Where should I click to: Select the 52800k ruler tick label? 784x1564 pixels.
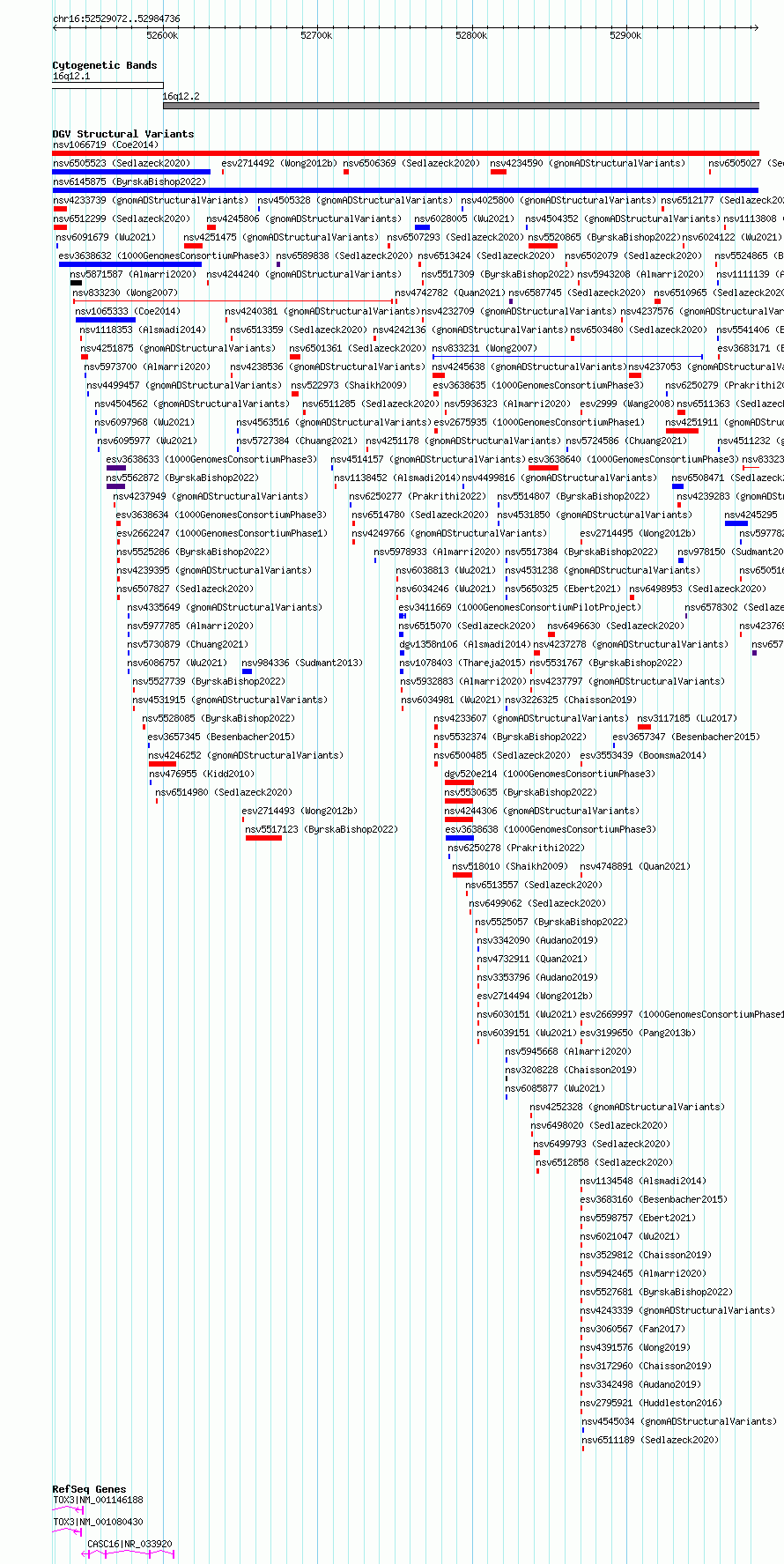tap(471, 35)
